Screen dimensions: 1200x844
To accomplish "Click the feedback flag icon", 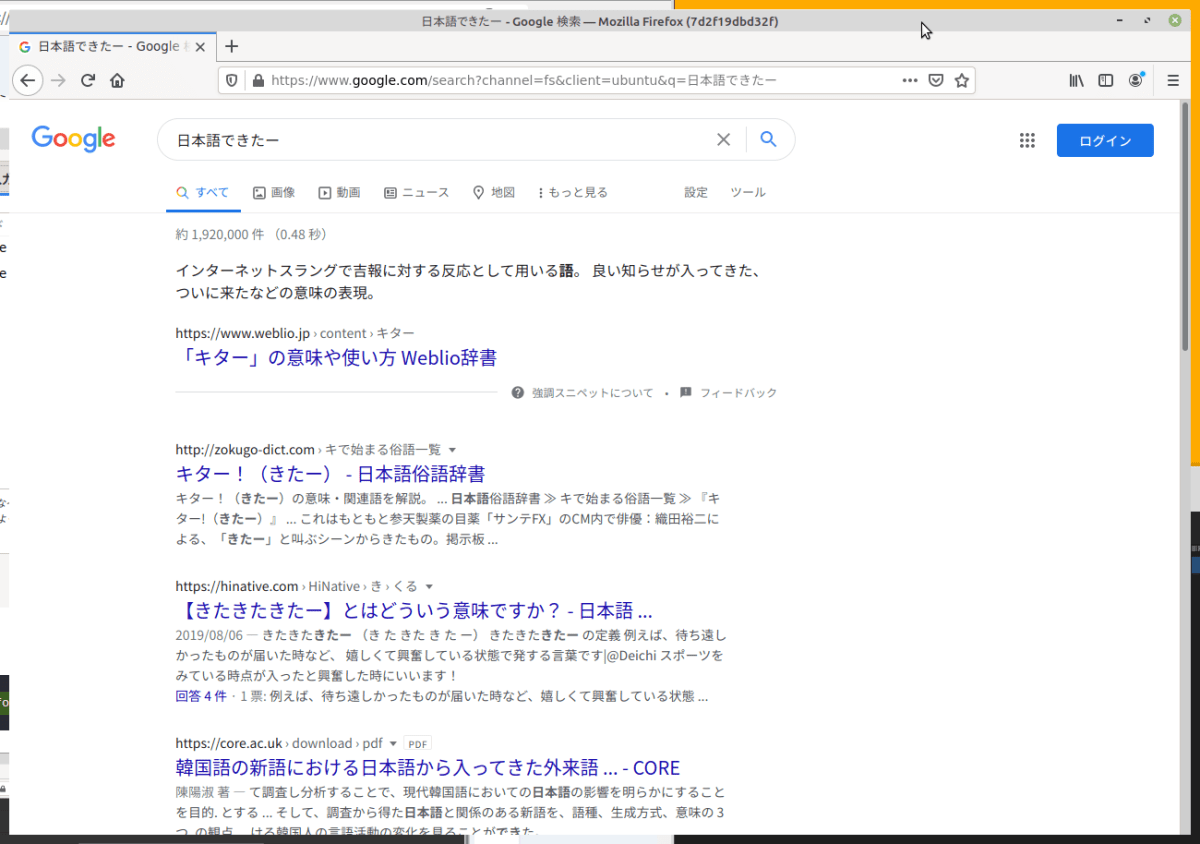I will point(685,393).
